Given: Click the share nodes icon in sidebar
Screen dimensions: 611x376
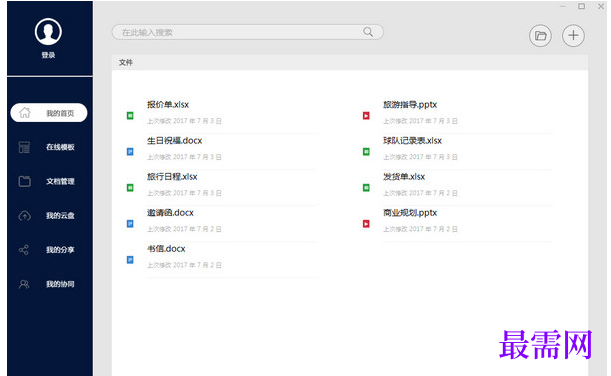Looking at the screenshot, I should click(24, 250).
